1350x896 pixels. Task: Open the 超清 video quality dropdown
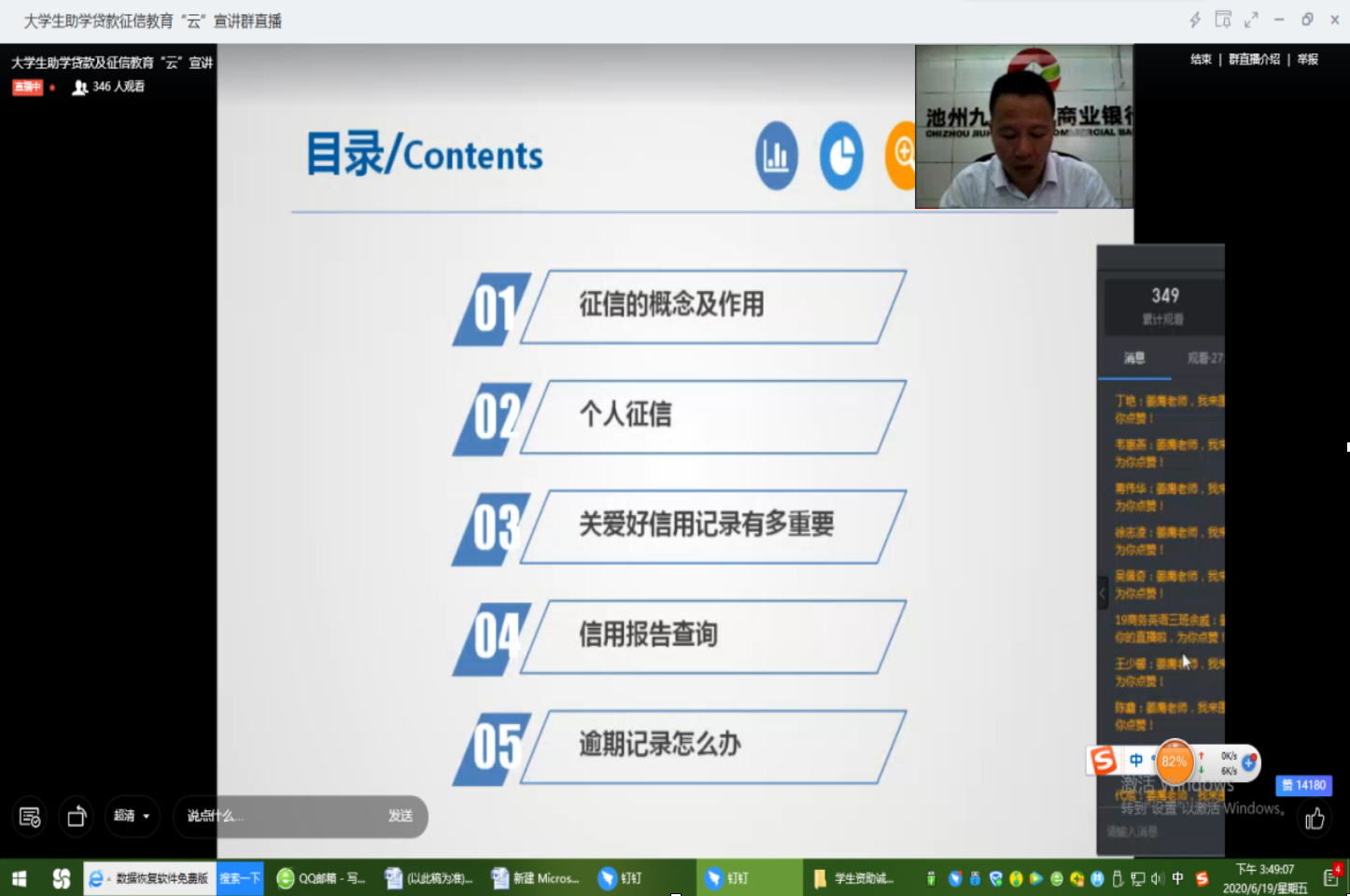pos(132,816)
